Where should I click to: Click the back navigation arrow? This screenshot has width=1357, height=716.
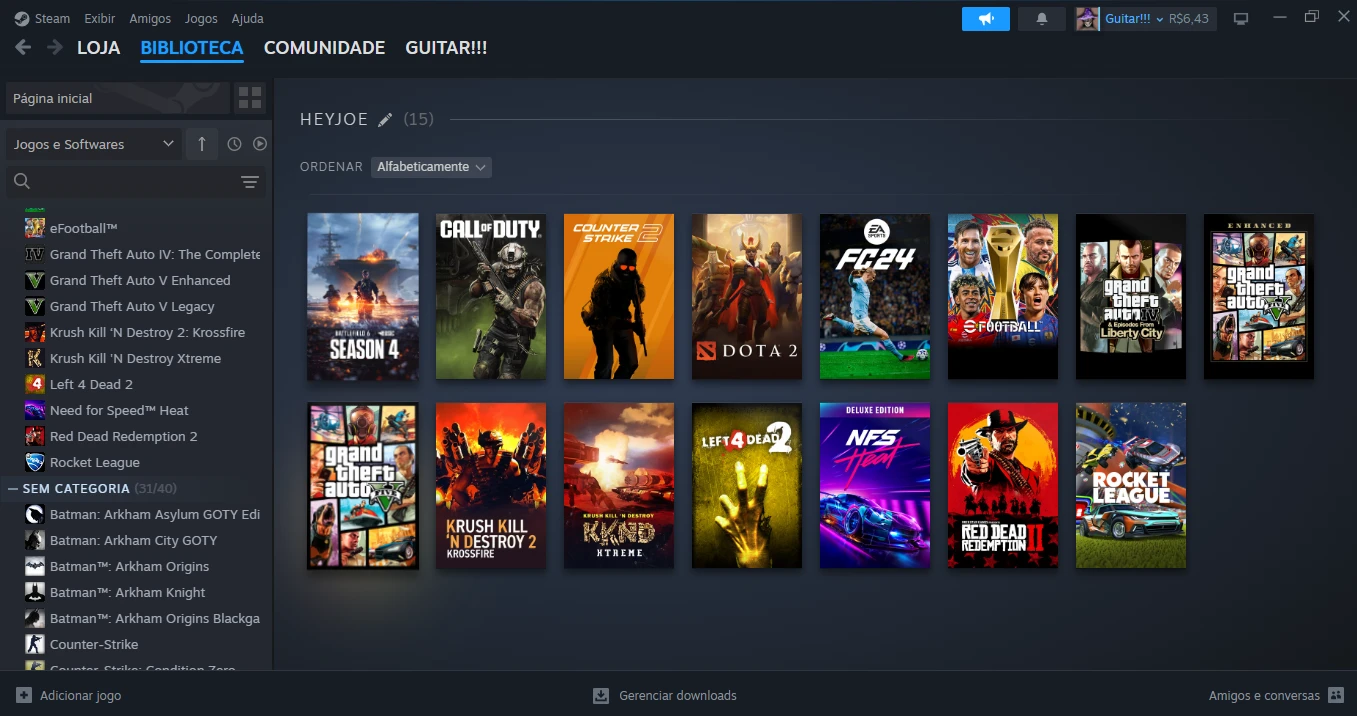(23, 47)
